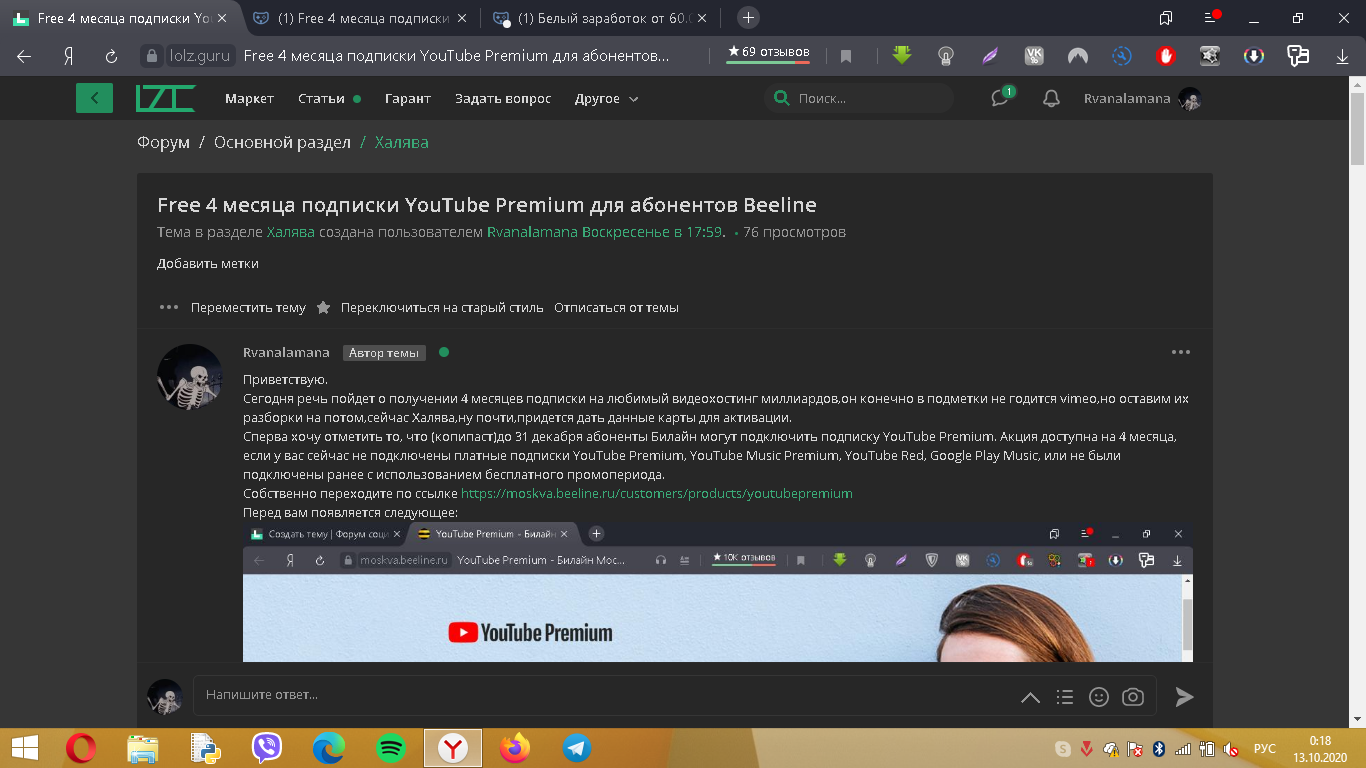Click the 'Форум' breadcrumb link
This screenshot has width=1366, height=768.
(163, 142)
